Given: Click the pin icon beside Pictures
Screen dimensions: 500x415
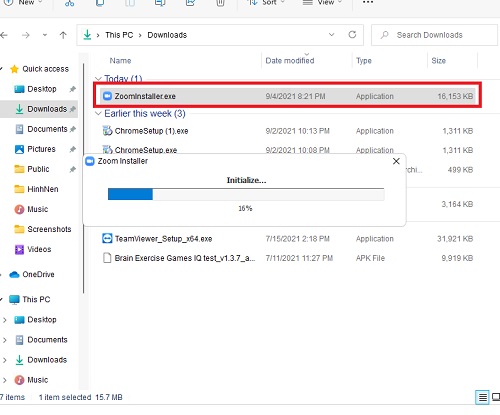Looking at the screenshot, I should [x=72, y=149].
